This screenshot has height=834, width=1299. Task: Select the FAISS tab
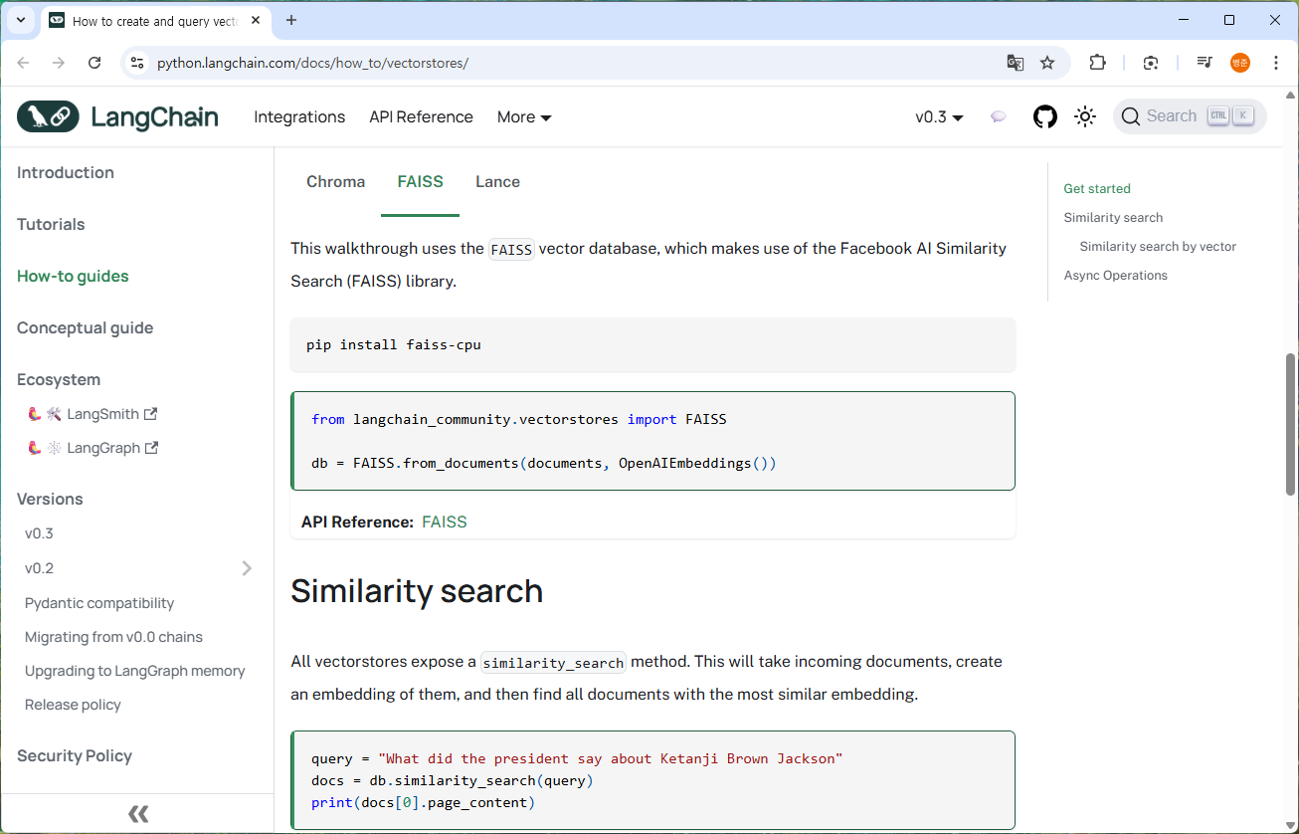point(420,182)
